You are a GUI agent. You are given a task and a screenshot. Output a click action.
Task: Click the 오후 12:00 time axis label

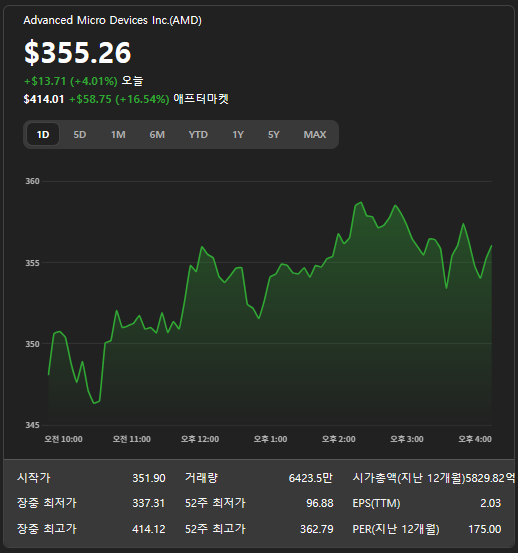200,439
